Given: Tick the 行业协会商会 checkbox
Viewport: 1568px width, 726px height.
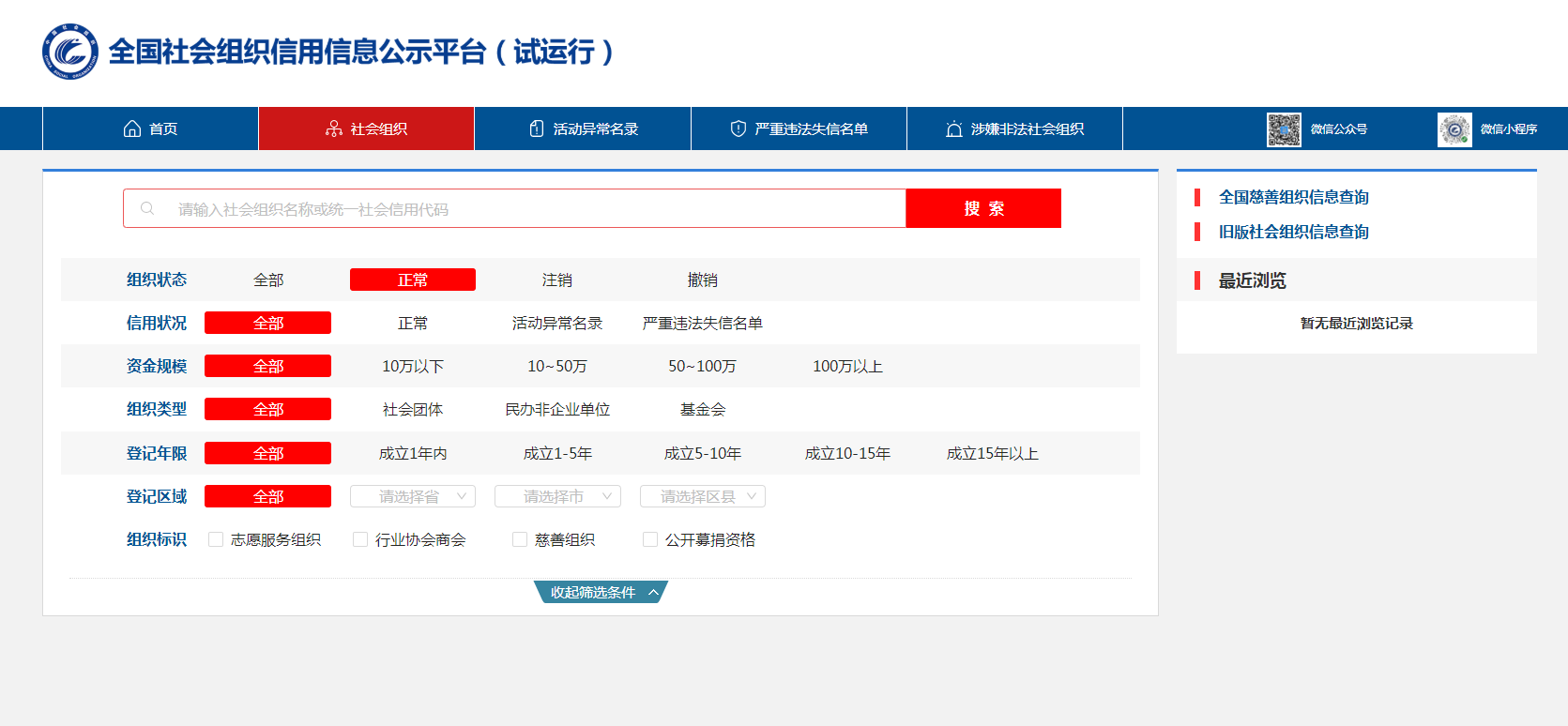Looking at the screenshot, I should click(x=360, y=539).
